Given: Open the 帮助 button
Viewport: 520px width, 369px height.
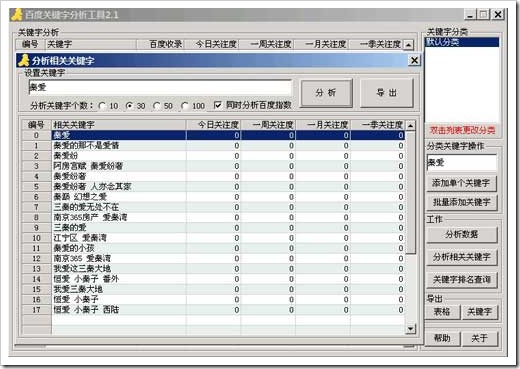Looking at the screenshot, I should point(442,339).
